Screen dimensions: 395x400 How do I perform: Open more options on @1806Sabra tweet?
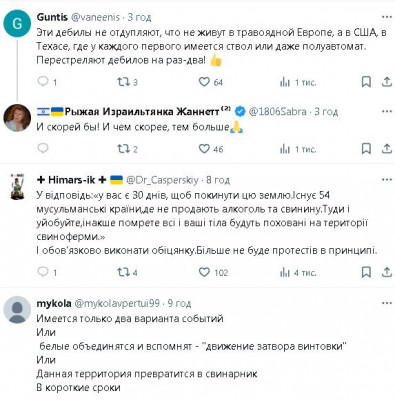[387, 111]
